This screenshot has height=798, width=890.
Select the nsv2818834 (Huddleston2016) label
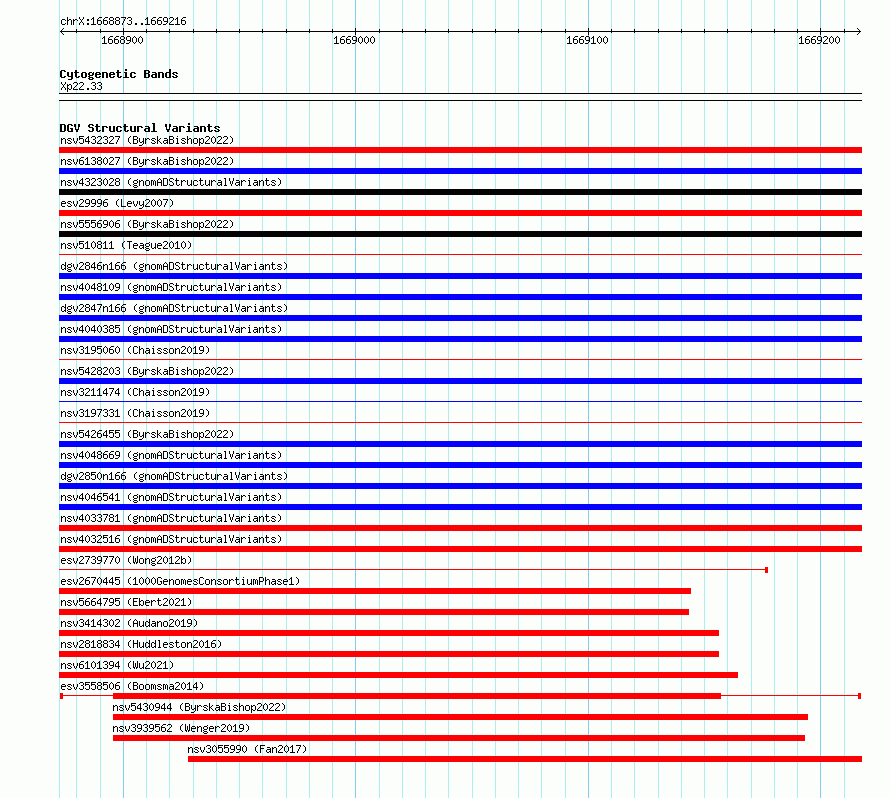pos(141,644)
